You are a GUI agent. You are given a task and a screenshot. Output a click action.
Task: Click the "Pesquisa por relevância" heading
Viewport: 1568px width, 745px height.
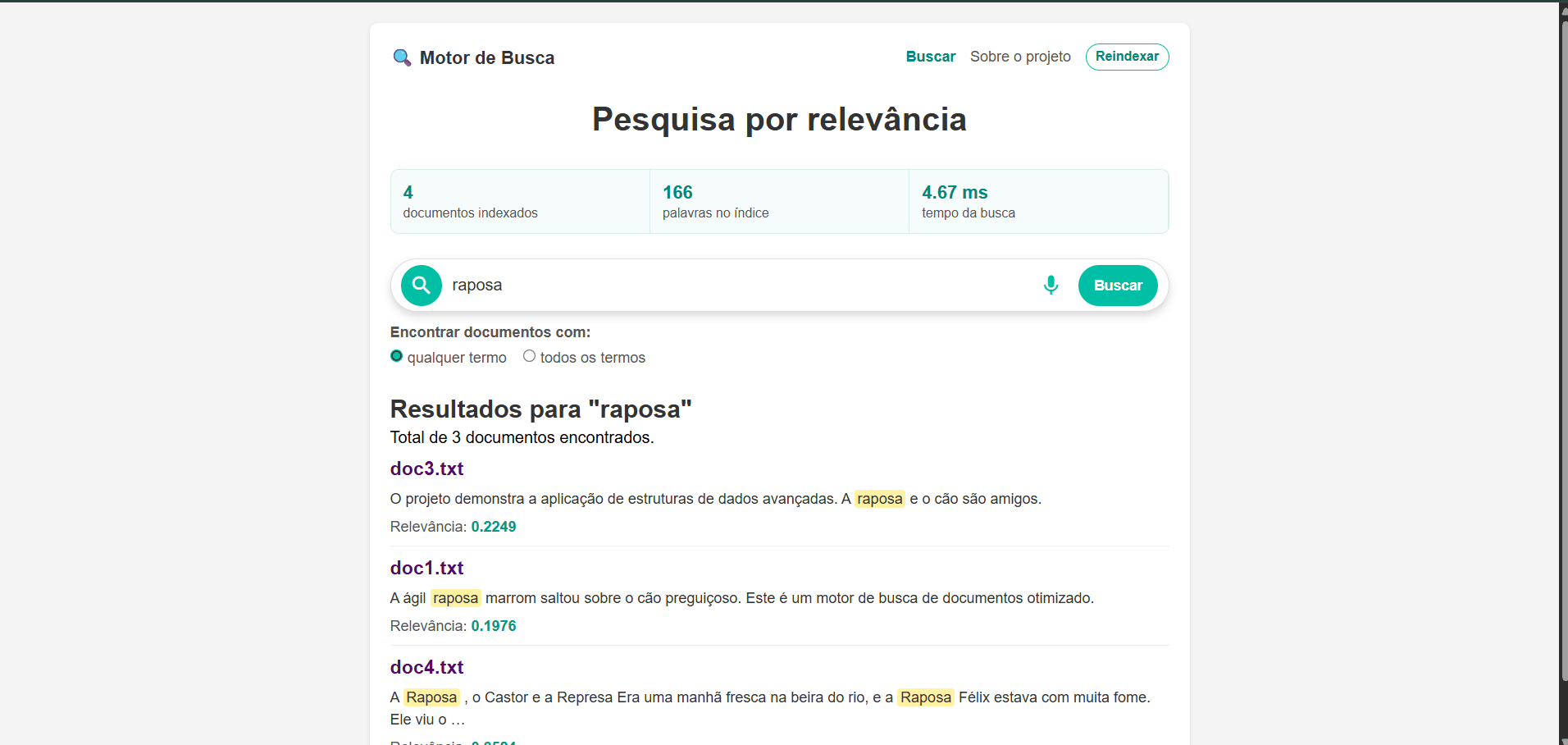[779, 119]
